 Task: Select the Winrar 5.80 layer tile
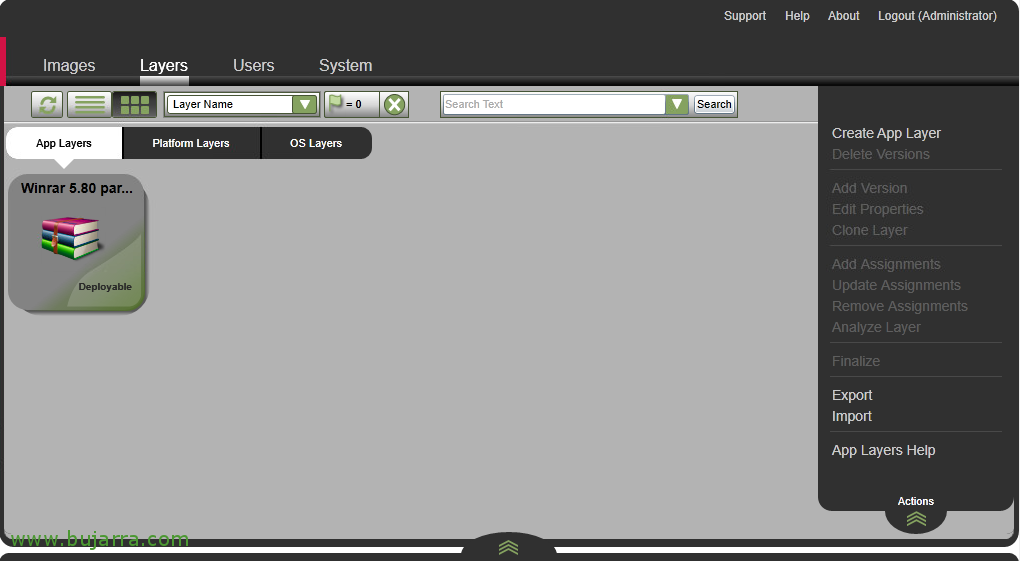click(77, 242)
